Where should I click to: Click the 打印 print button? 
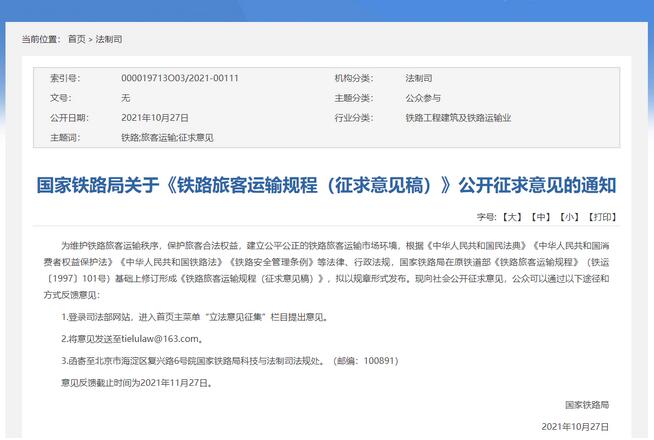point(602,216)
